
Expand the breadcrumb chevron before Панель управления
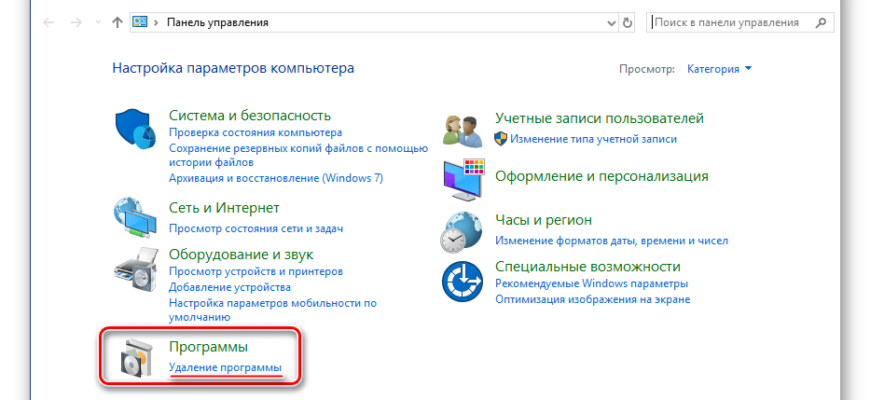point(156,23)
